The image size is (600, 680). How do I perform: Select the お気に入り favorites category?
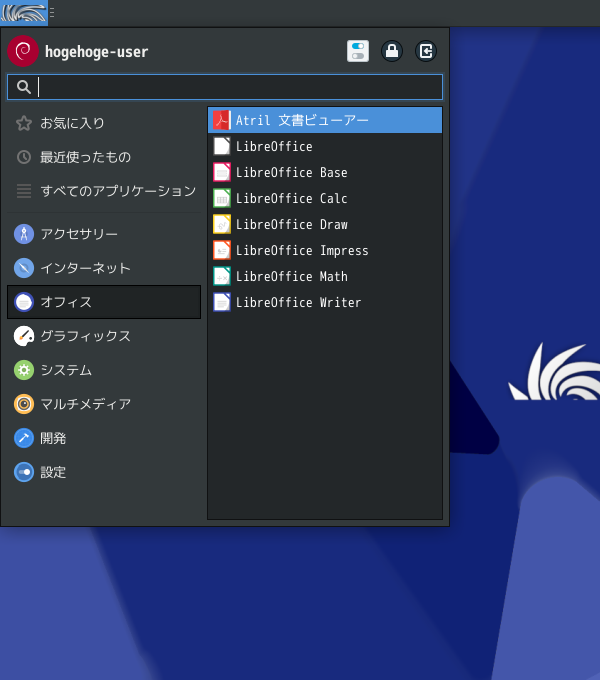pos(104,123)
